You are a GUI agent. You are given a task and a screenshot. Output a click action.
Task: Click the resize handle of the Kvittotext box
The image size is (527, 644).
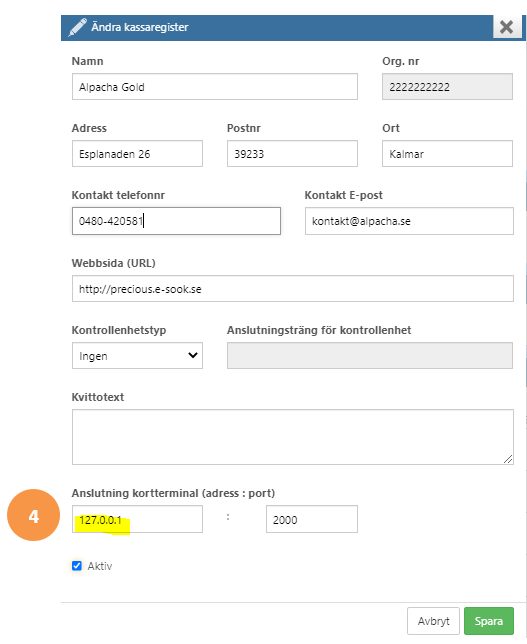508,459
